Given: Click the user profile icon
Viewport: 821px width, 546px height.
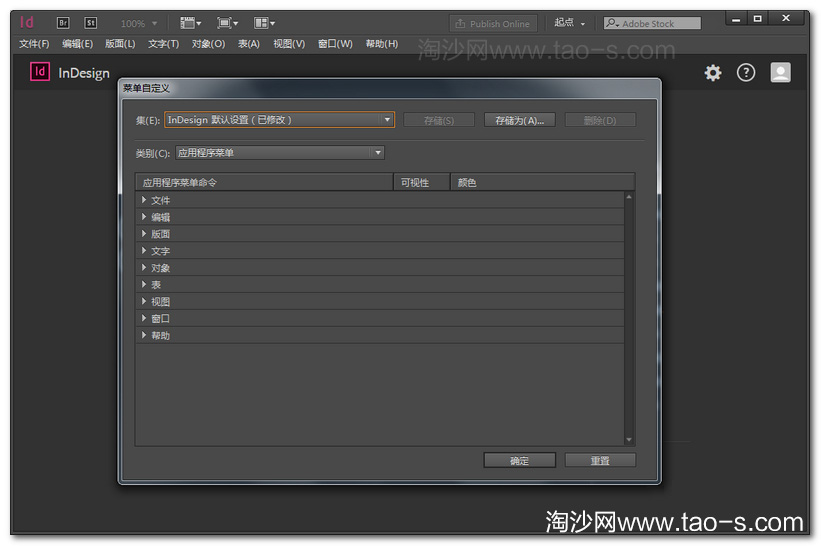Looking at the screenshot, I should click(780, 73).
